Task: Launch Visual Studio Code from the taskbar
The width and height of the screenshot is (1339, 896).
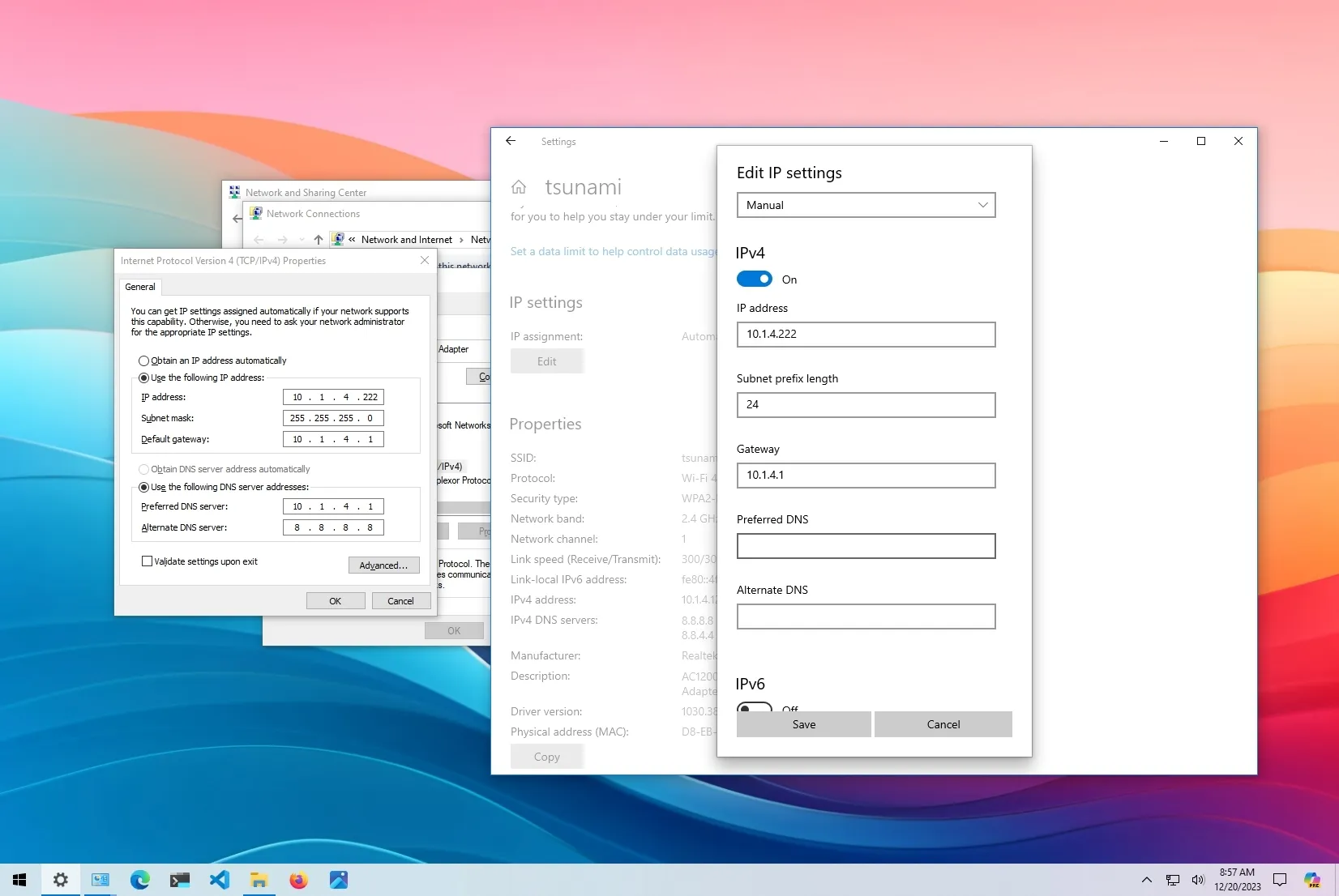Action: 219,880
